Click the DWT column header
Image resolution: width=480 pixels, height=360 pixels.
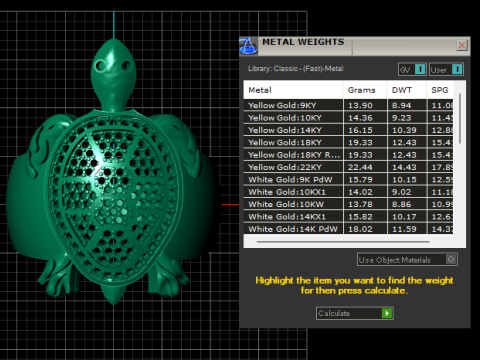407,90
